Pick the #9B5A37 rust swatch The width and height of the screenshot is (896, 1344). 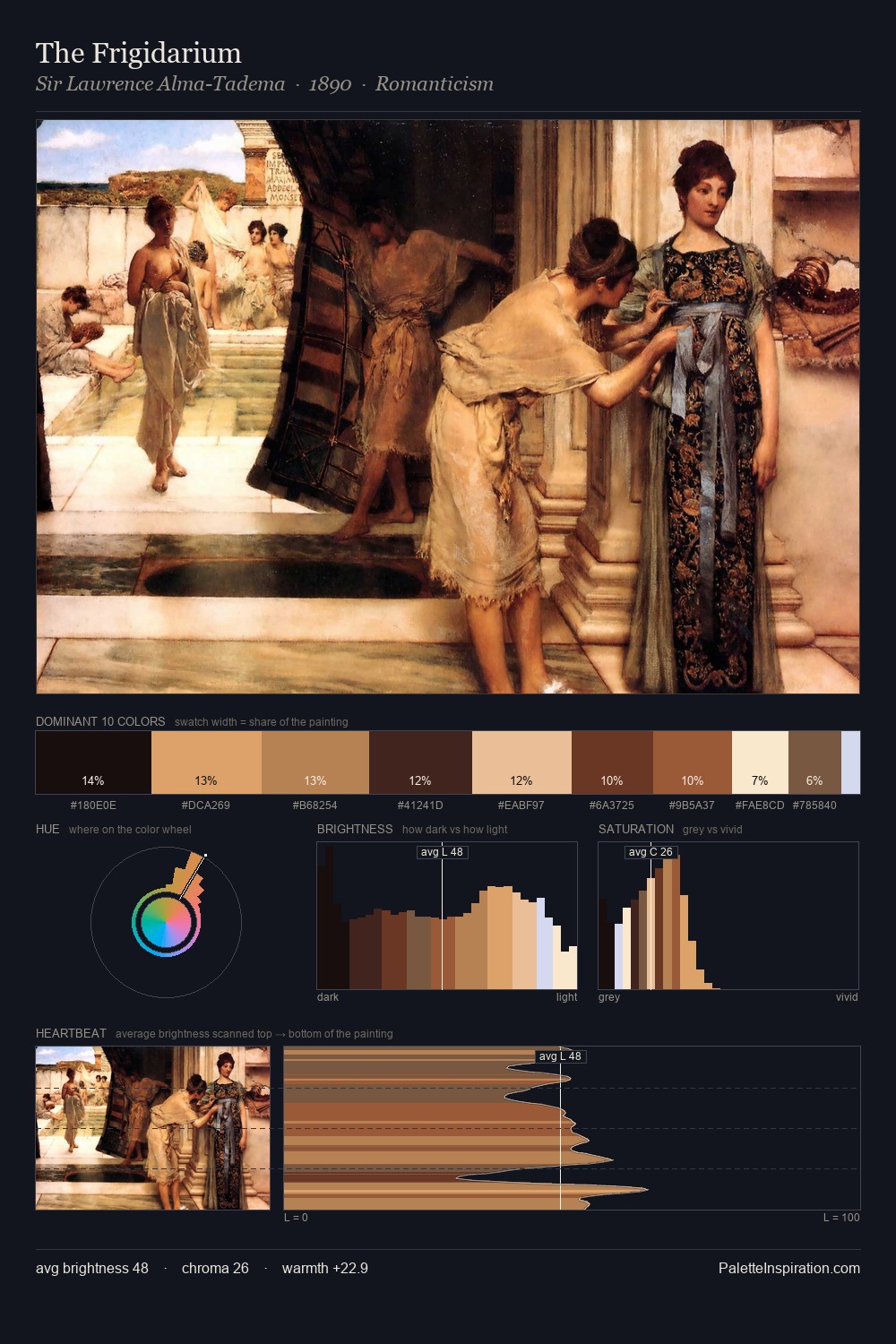point(693,762)
